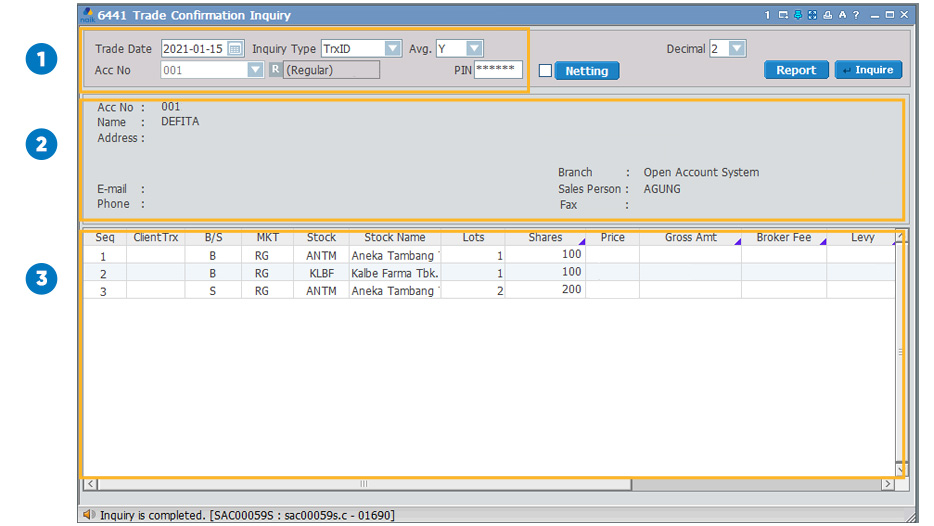
Task: Click the 'R' regular account icon
Action: click(x=276, y=70)
